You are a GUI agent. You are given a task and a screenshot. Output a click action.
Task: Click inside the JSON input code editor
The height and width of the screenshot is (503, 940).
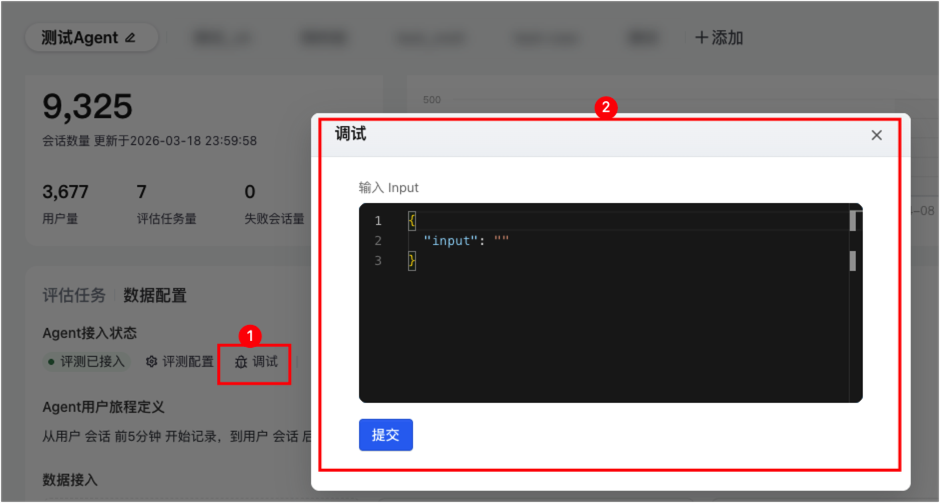coord(610,303)
